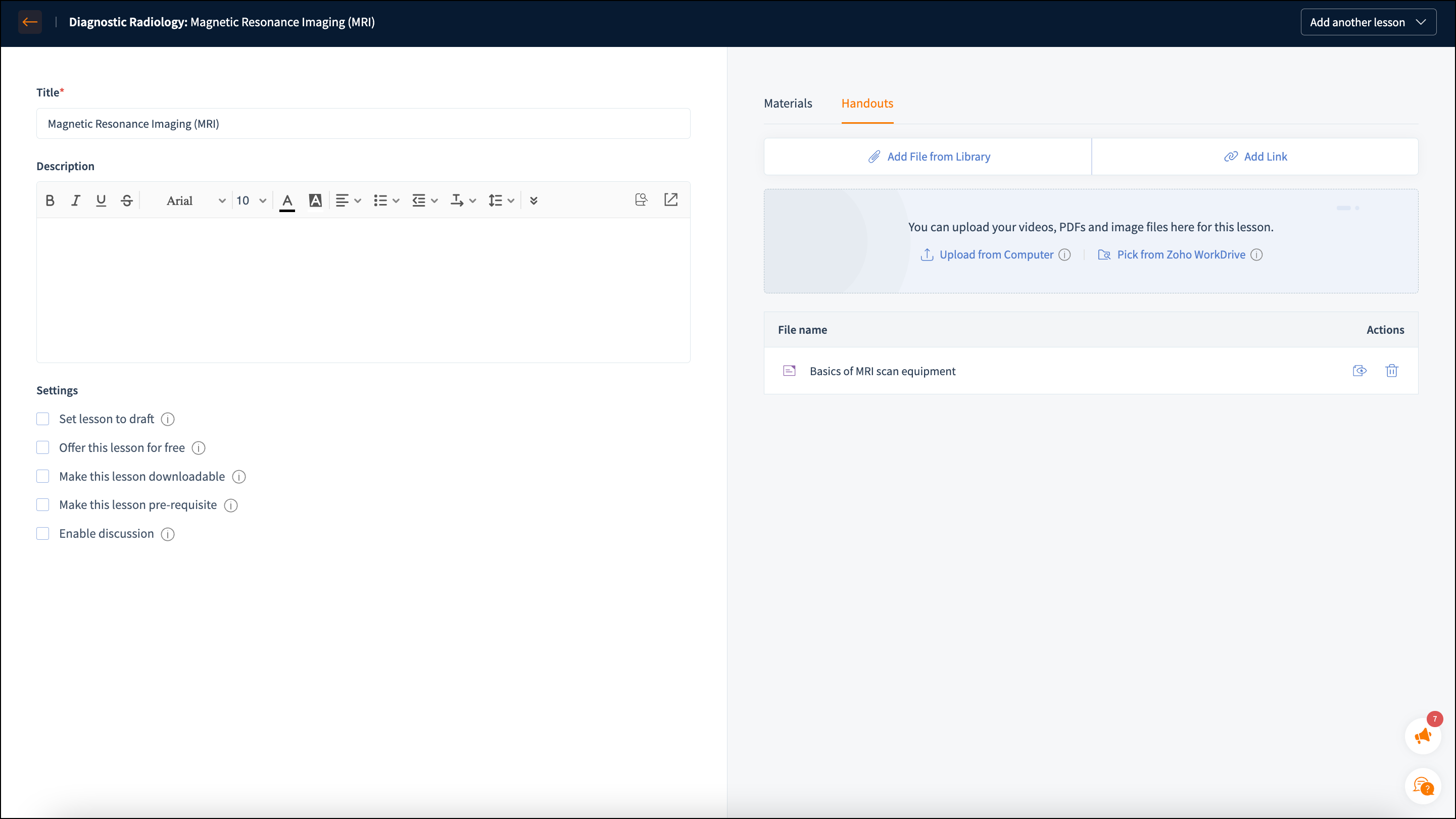The image size is (1456, 819).
Task: Tick the Enable discussion checkbox
Action: point(43,534)
